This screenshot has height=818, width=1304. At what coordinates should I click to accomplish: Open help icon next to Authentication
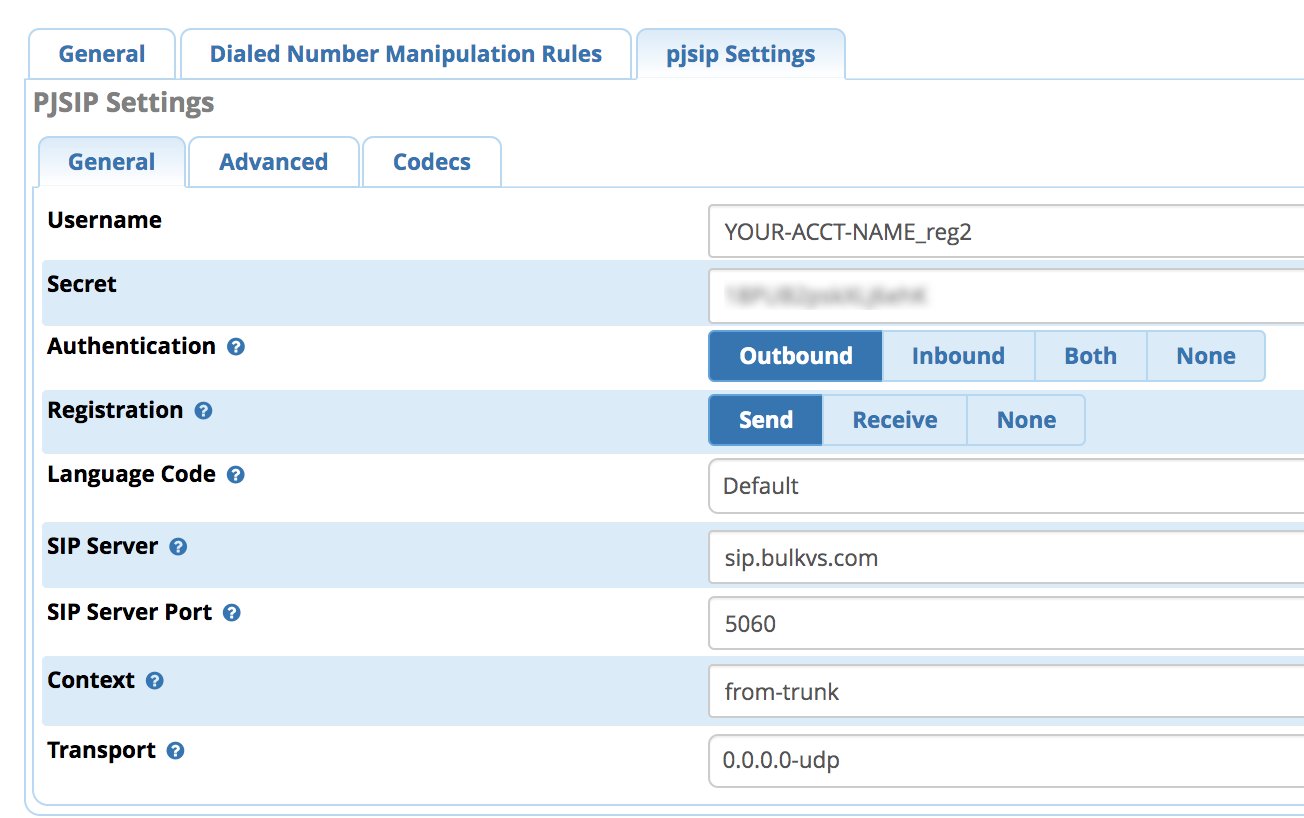(236, 348)
